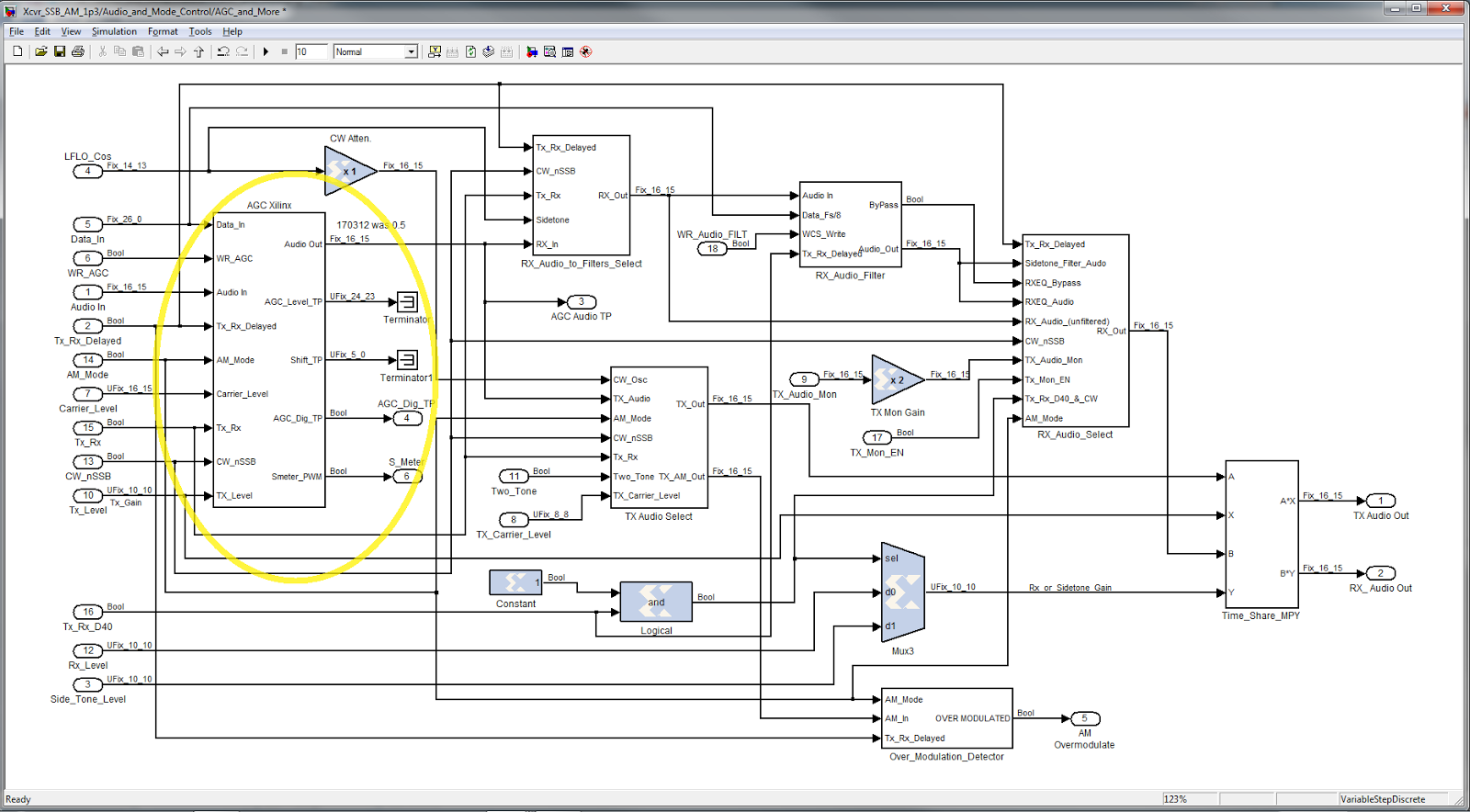This screenshot has height=812, width=1470.
Task: Click the New model icon
Action: [x=17, y=51]
